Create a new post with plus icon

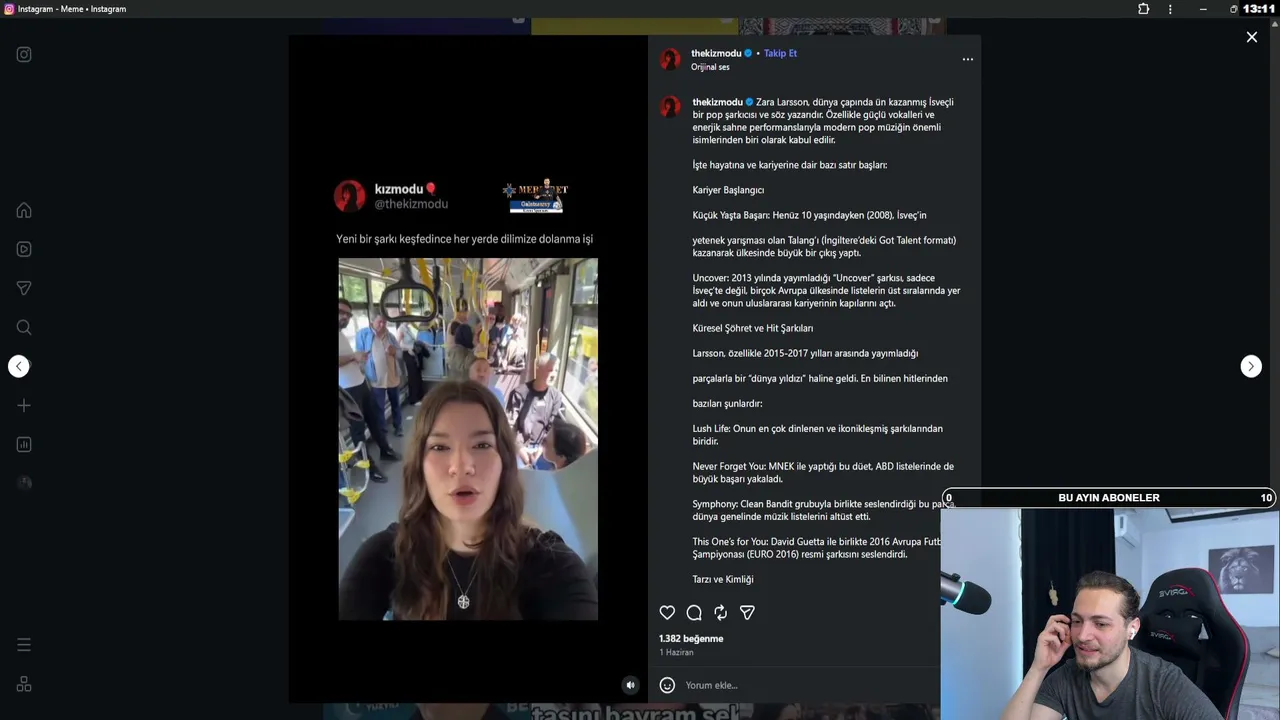point(24,405)
